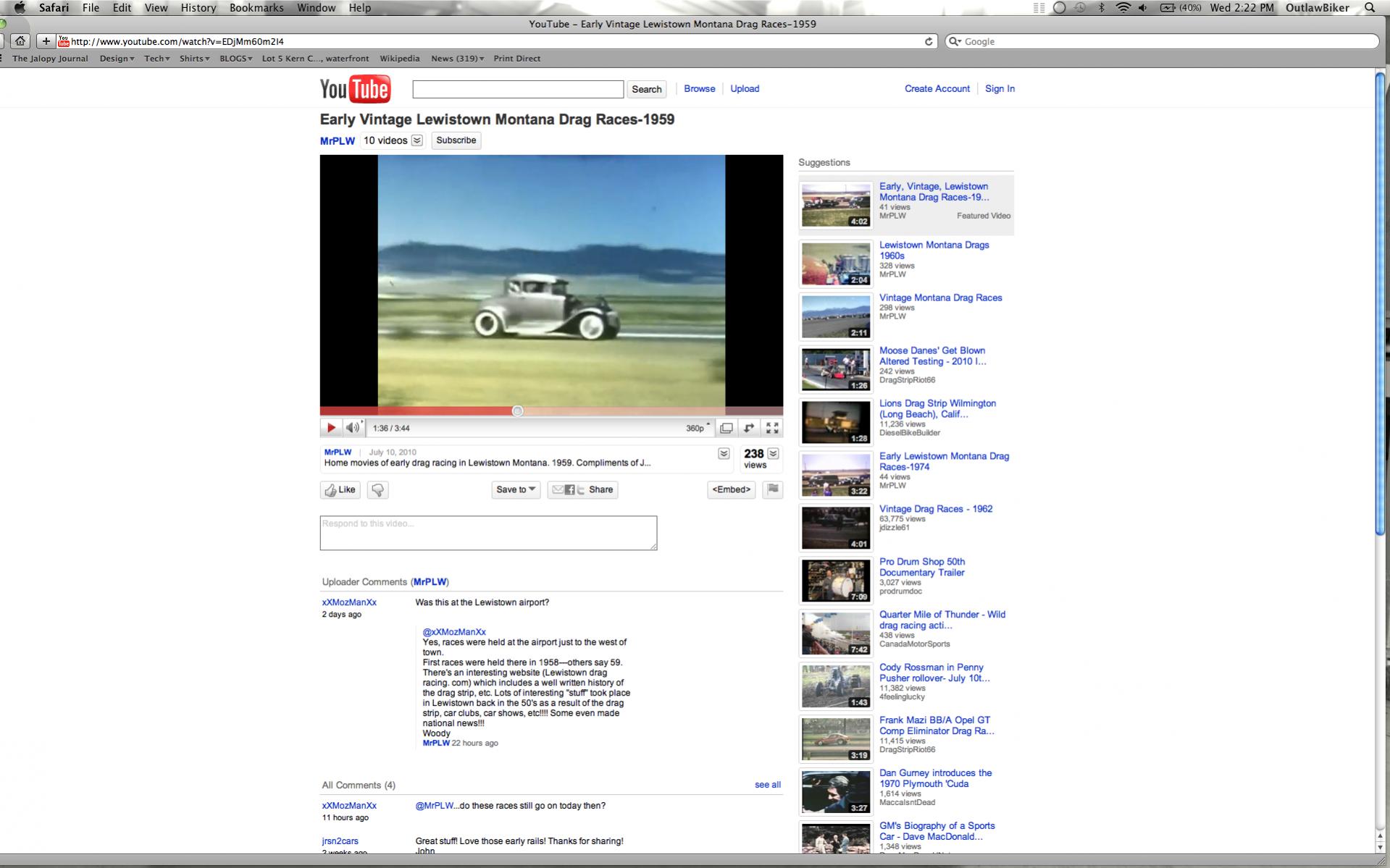Image resolution: width=1390 pixels, height=868 pixels.
Task: Click the video progress bar scrubber handle
Action: [517, 411]
